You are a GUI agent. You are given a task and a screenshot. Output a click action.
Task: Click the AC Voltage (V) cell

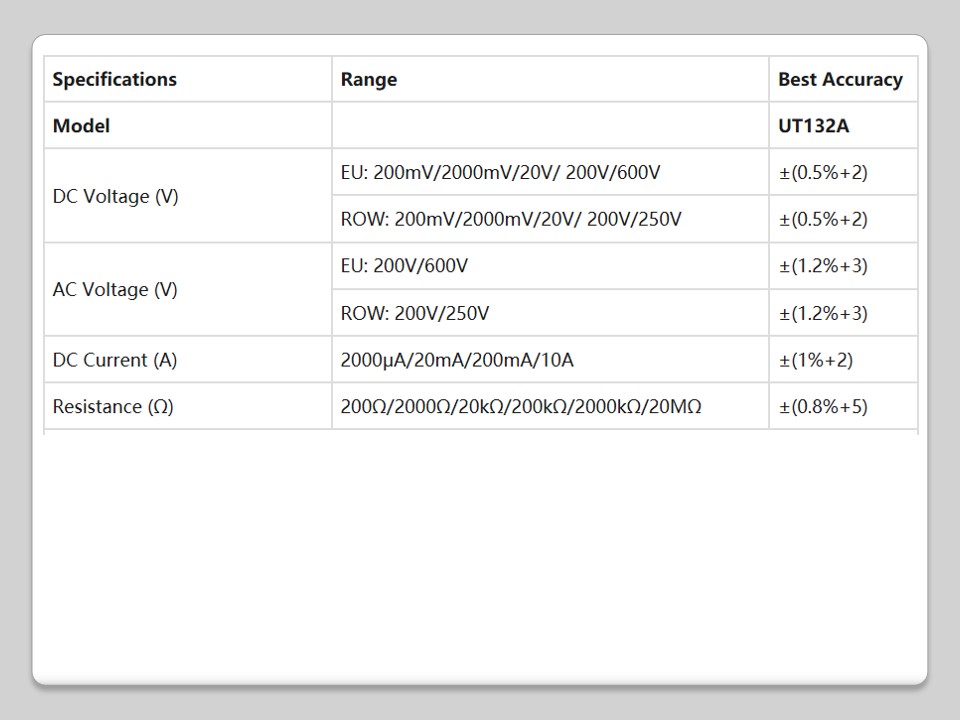(x=115, y=290)
